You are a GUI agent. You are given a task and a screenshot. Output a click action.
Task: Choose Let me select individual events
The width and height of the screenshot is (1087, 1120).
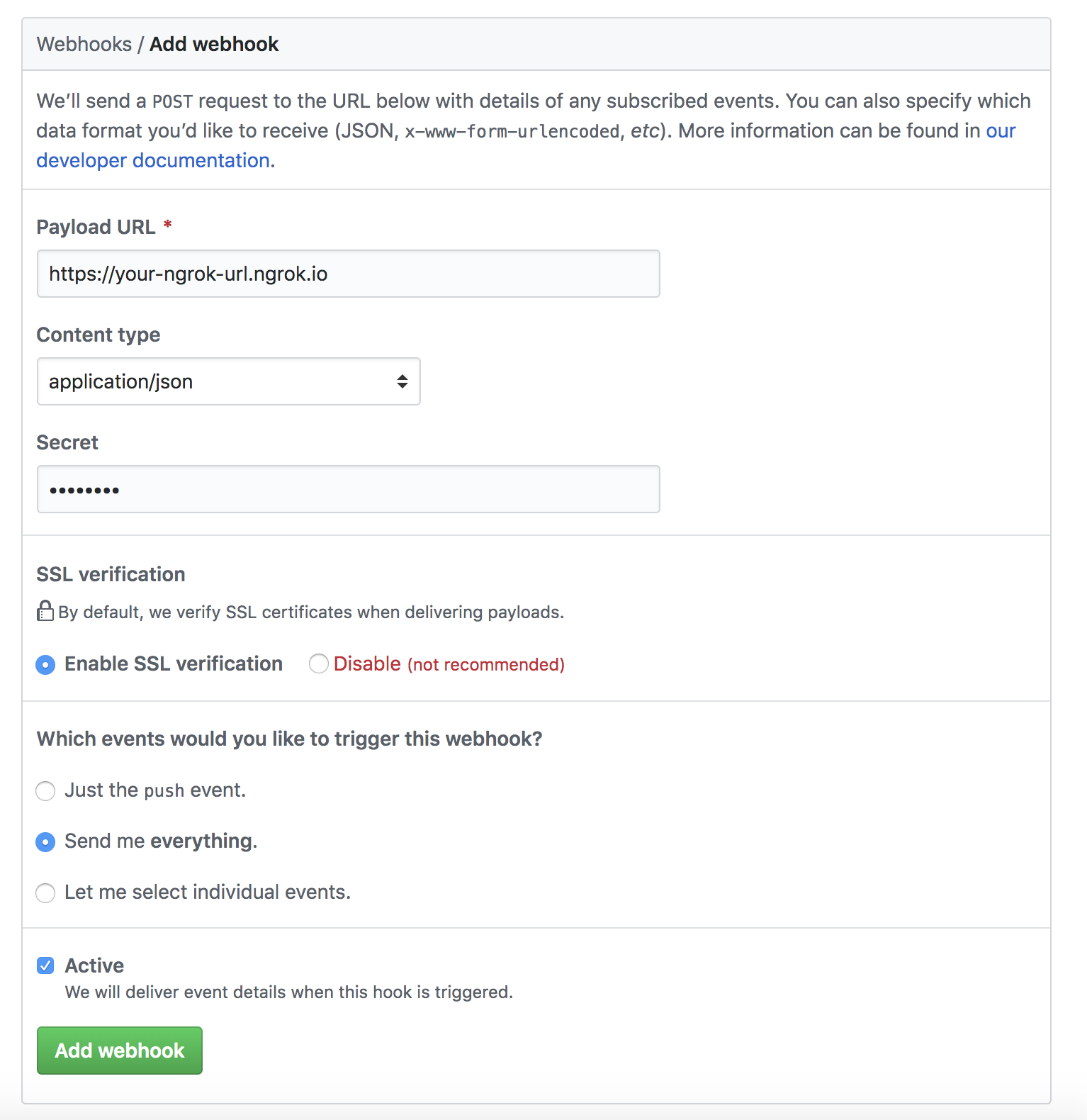click(x=45, y=892)
